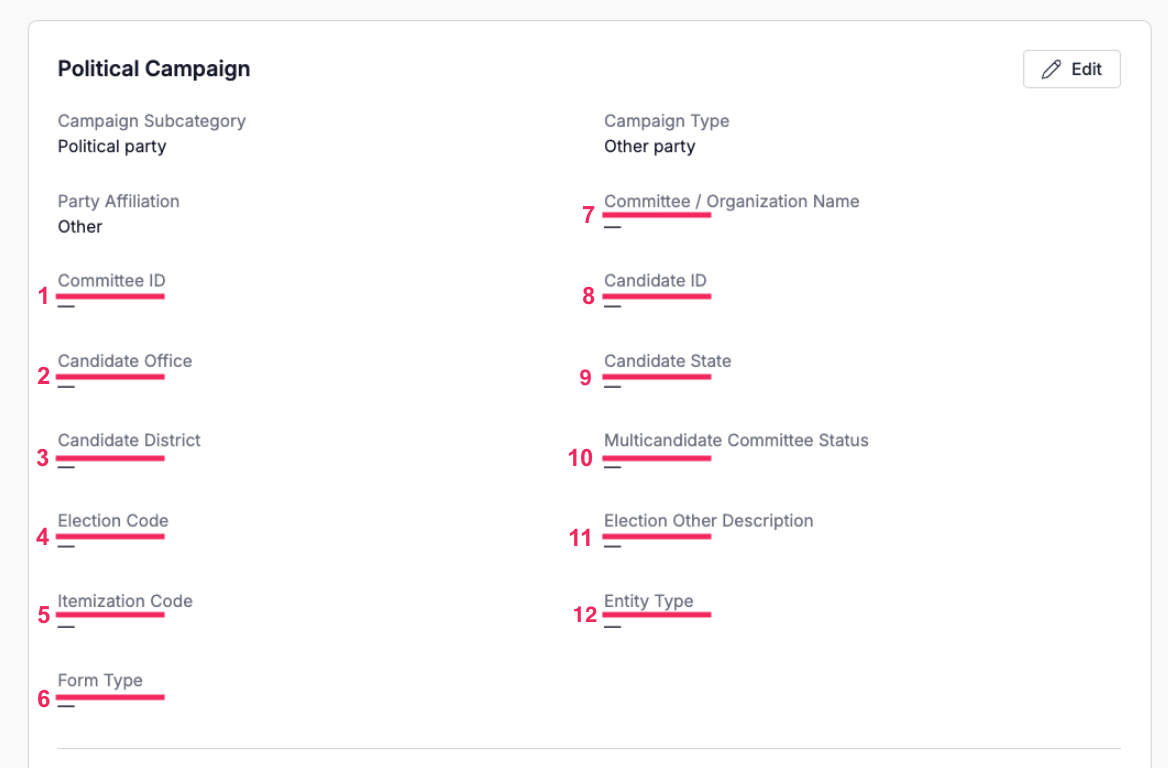This screenshot has height=768, width=1168.
Task: Click the Candidate Office label
Action: tap(125, 361)
